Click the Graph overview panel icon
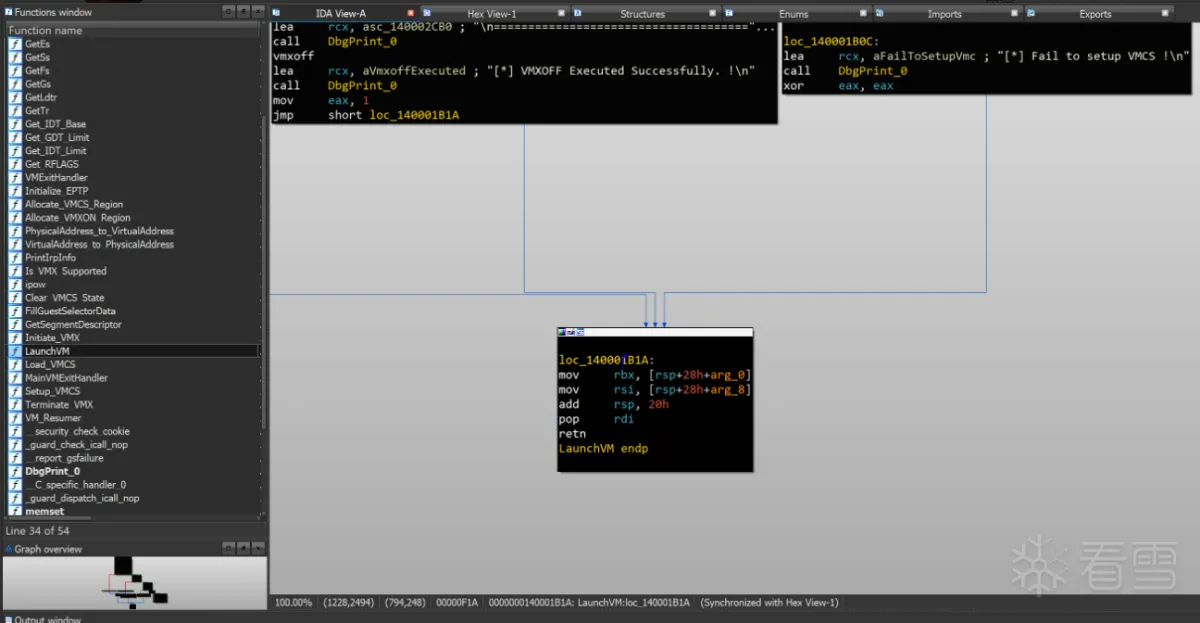The height and width of the screenshot is (623, 1200). click(x=9, y=549)
